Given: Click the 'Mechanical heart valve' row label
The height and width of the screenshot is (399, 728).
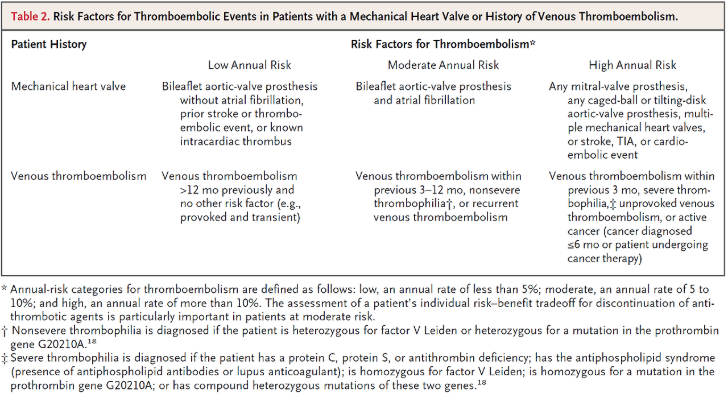Looking at the screenshot, I should pyautogui.click(x=68, y=86).
